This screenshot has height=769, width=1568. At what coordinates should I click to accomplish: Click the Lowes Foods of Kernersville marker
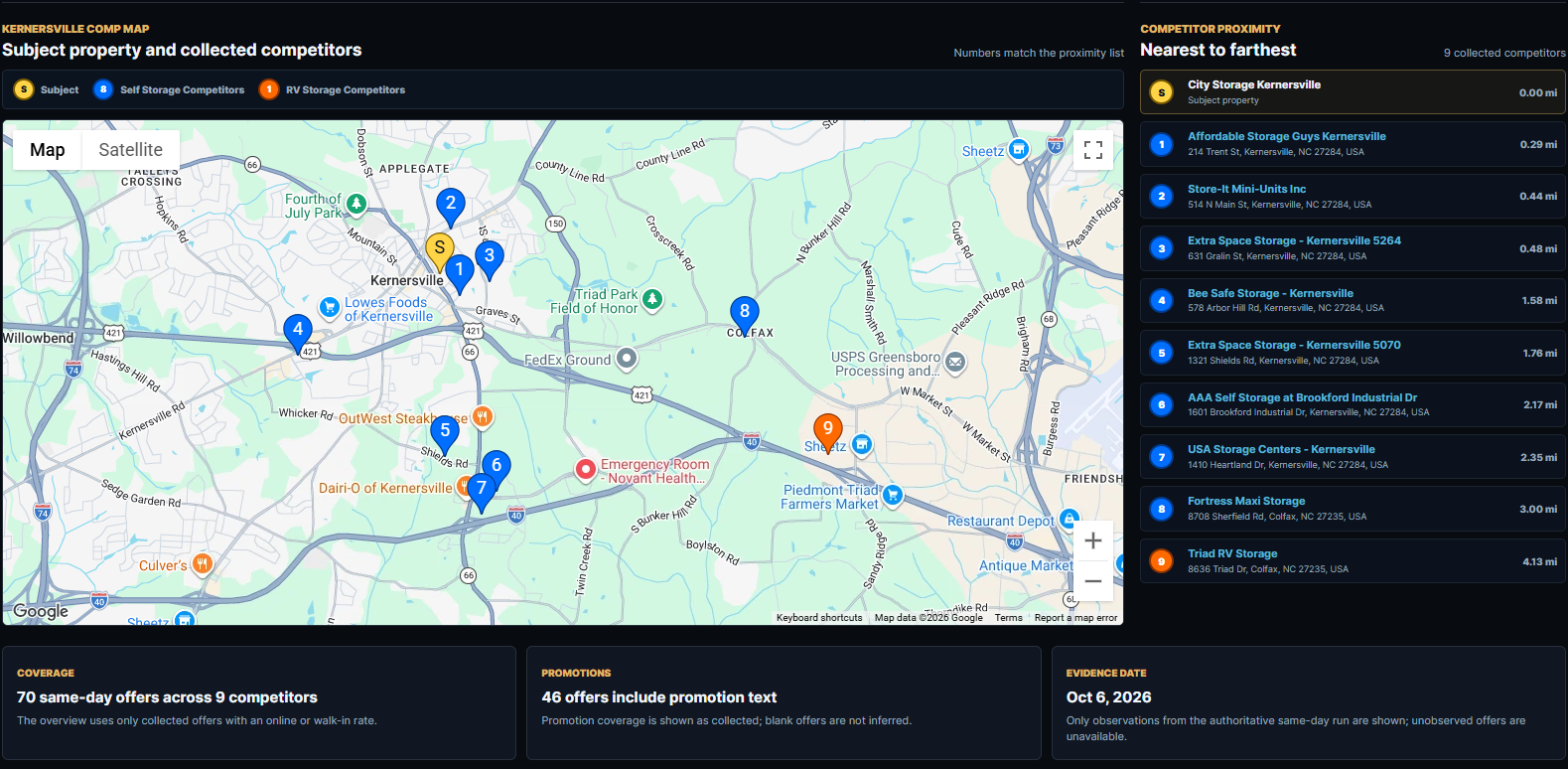pyautogui.click(x=329, y=308)
